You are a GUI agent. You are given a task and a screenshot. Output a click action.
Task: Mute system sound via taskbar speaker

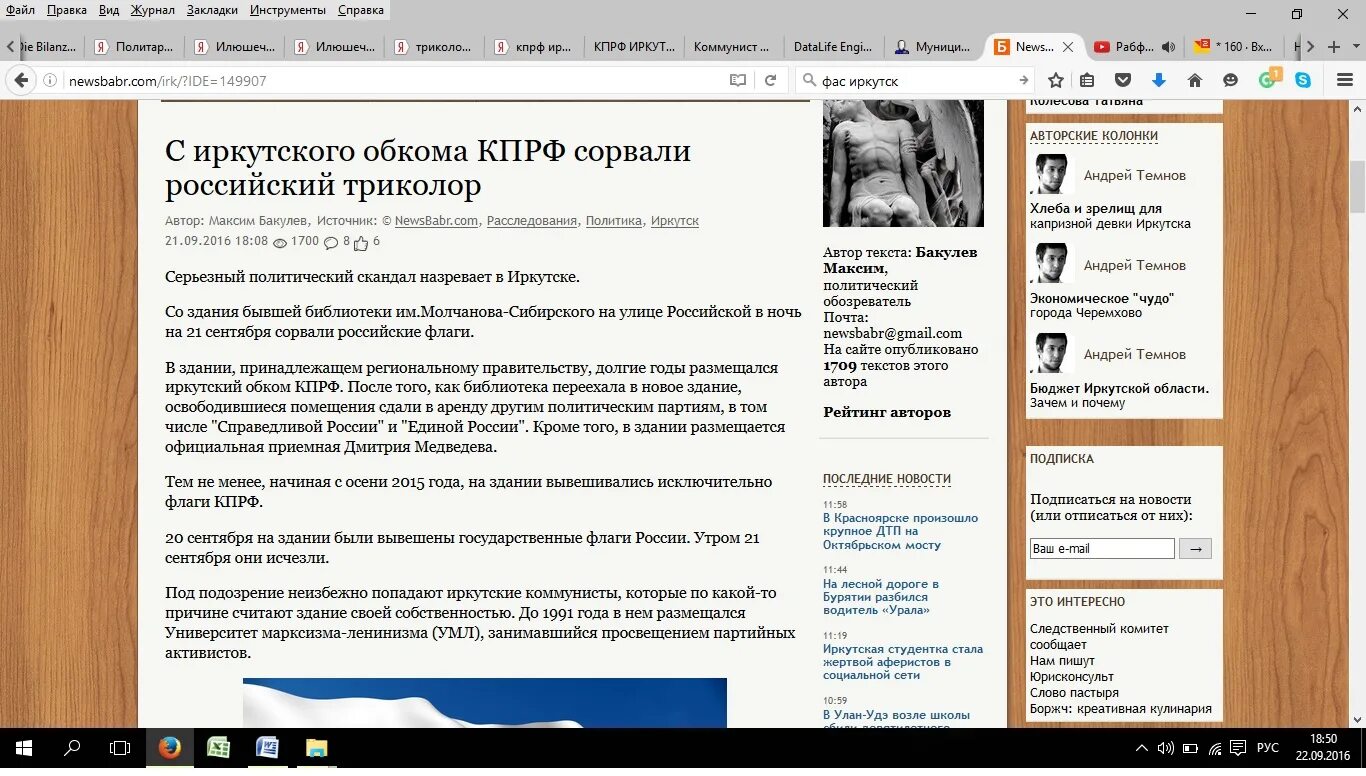[x=1168, y=747]
